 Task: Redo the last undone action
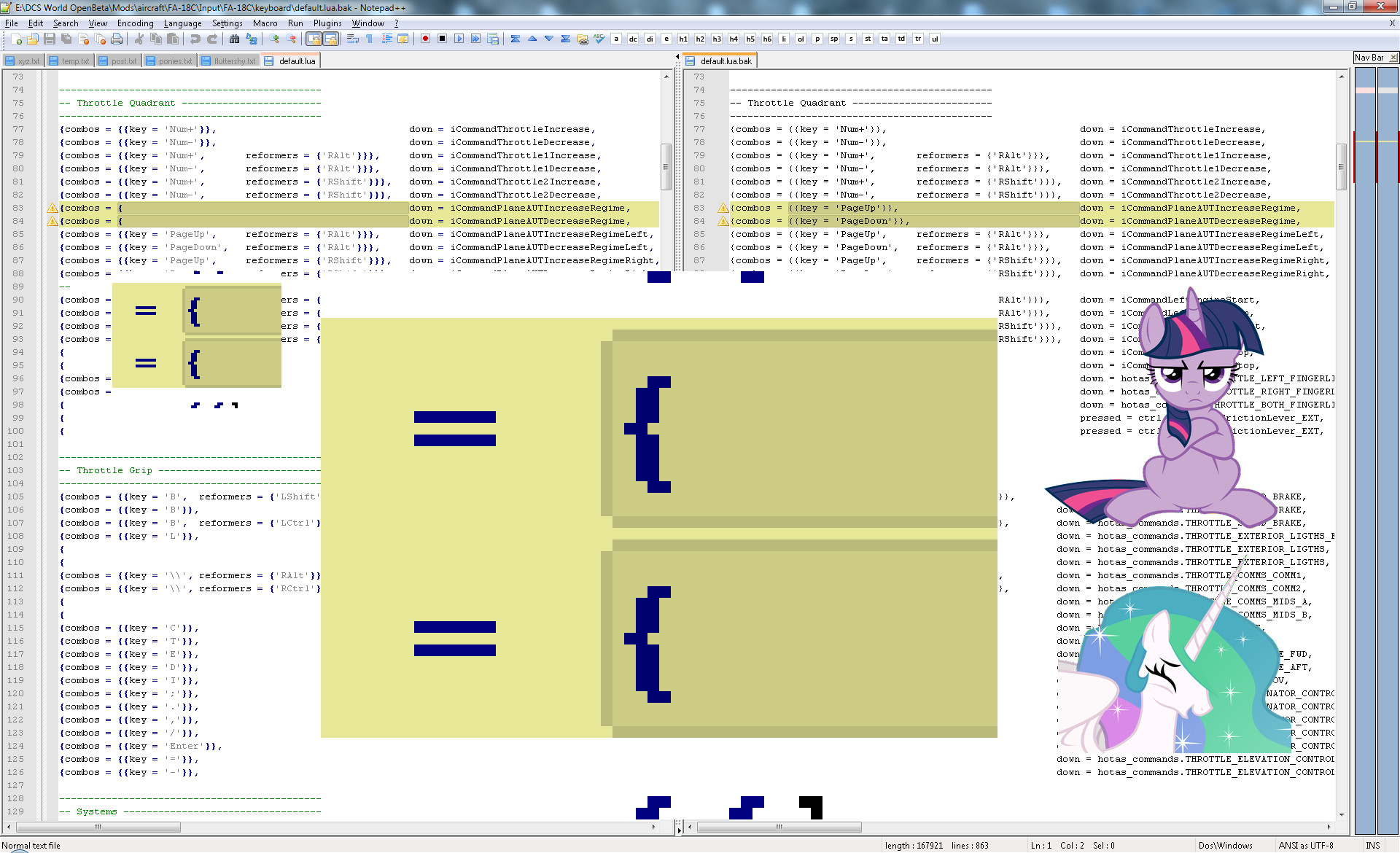(211, 39)
